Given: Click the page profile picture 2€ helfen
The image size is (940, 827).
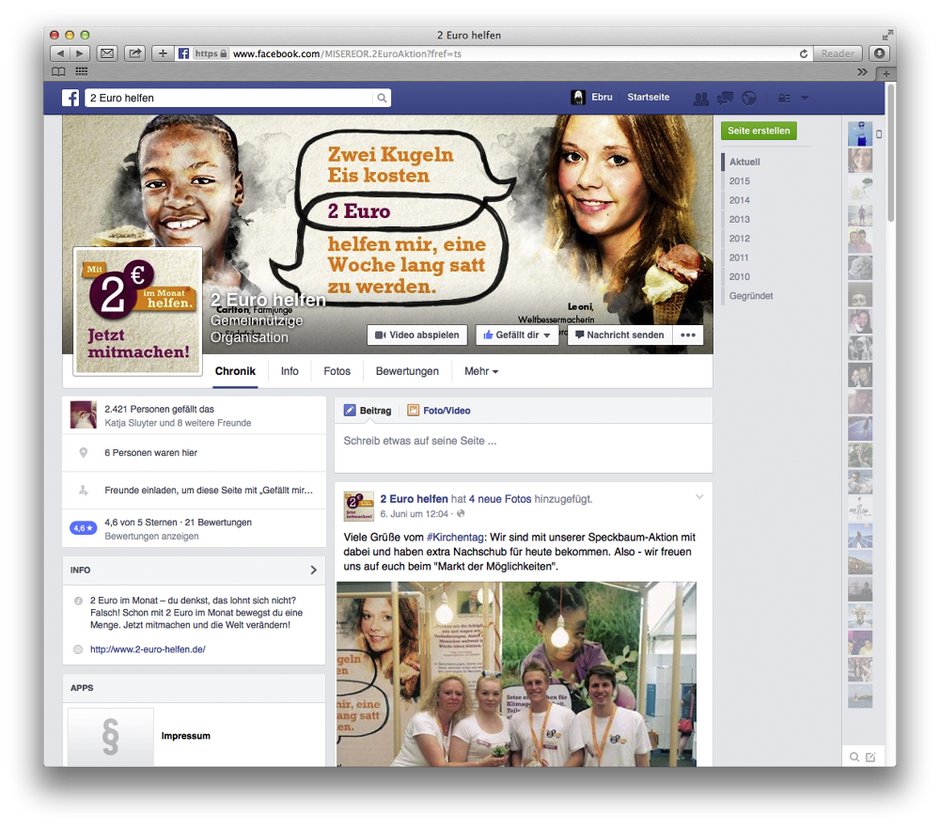Looking at the screenshot, I should 138,310.
